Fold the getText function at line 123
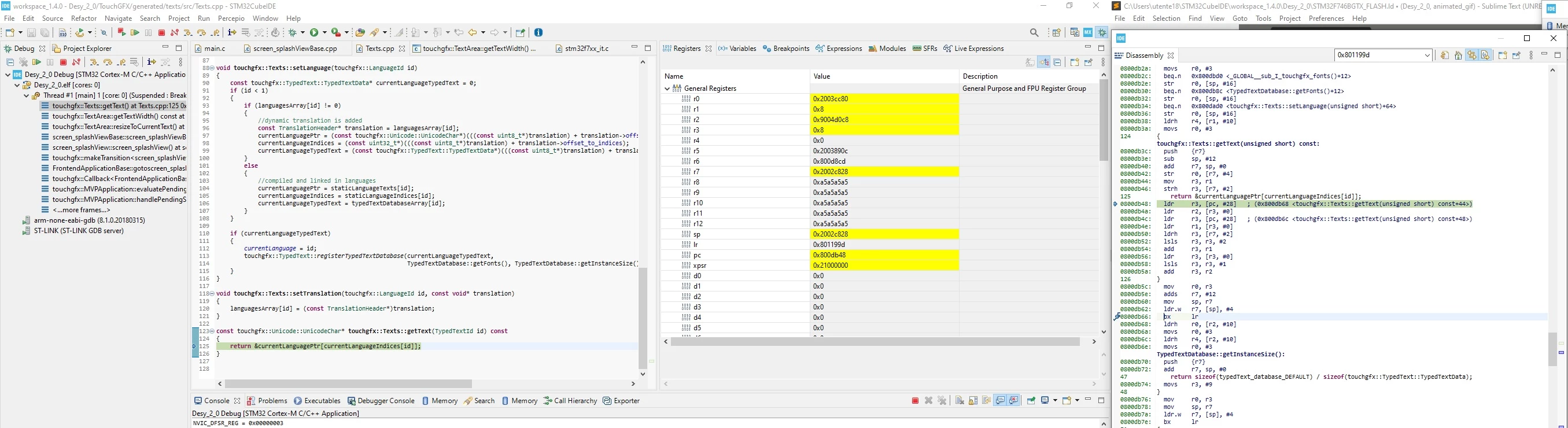1568x428 pixels. click(212, 331)
